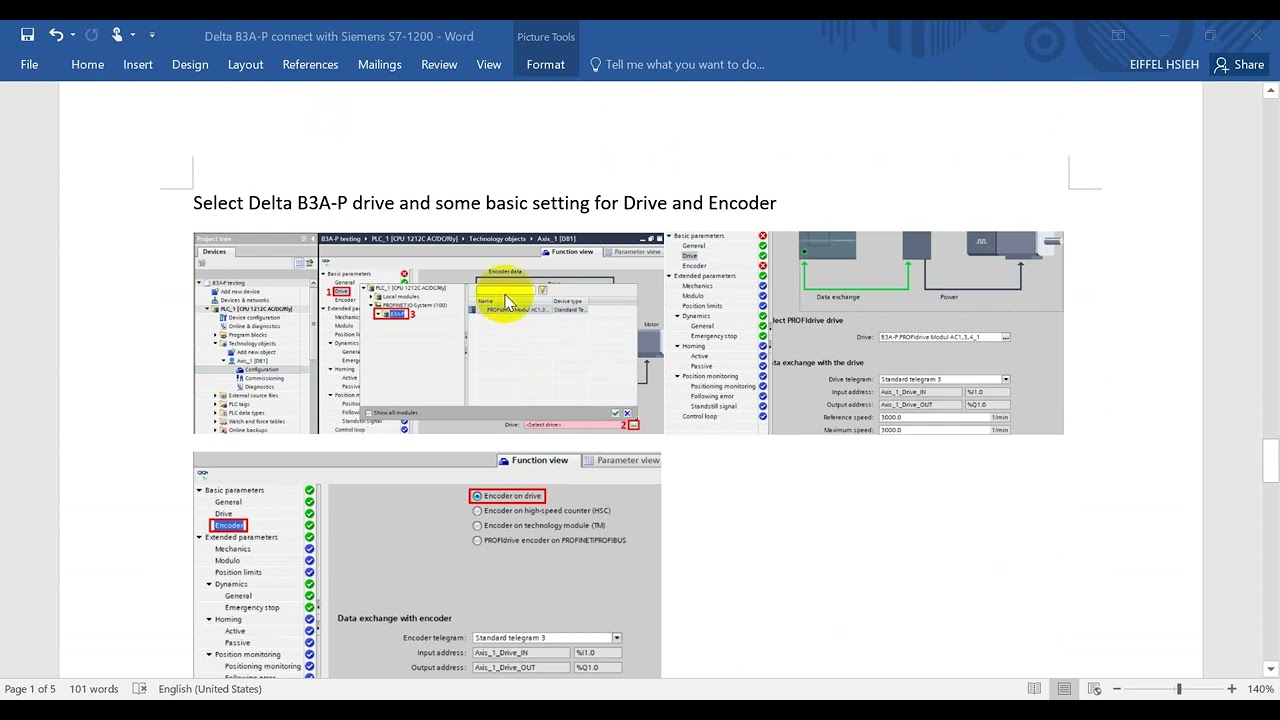Click the Save icon in Quick Access Toolbar

tap(28, 36)
